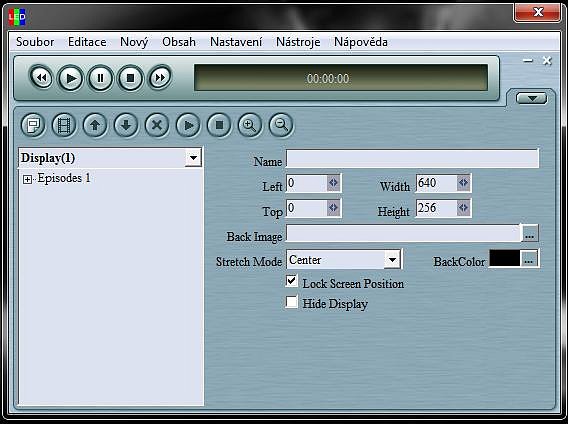Click into the Name text field
Viewport: 568px width, 424px height.
412,158
